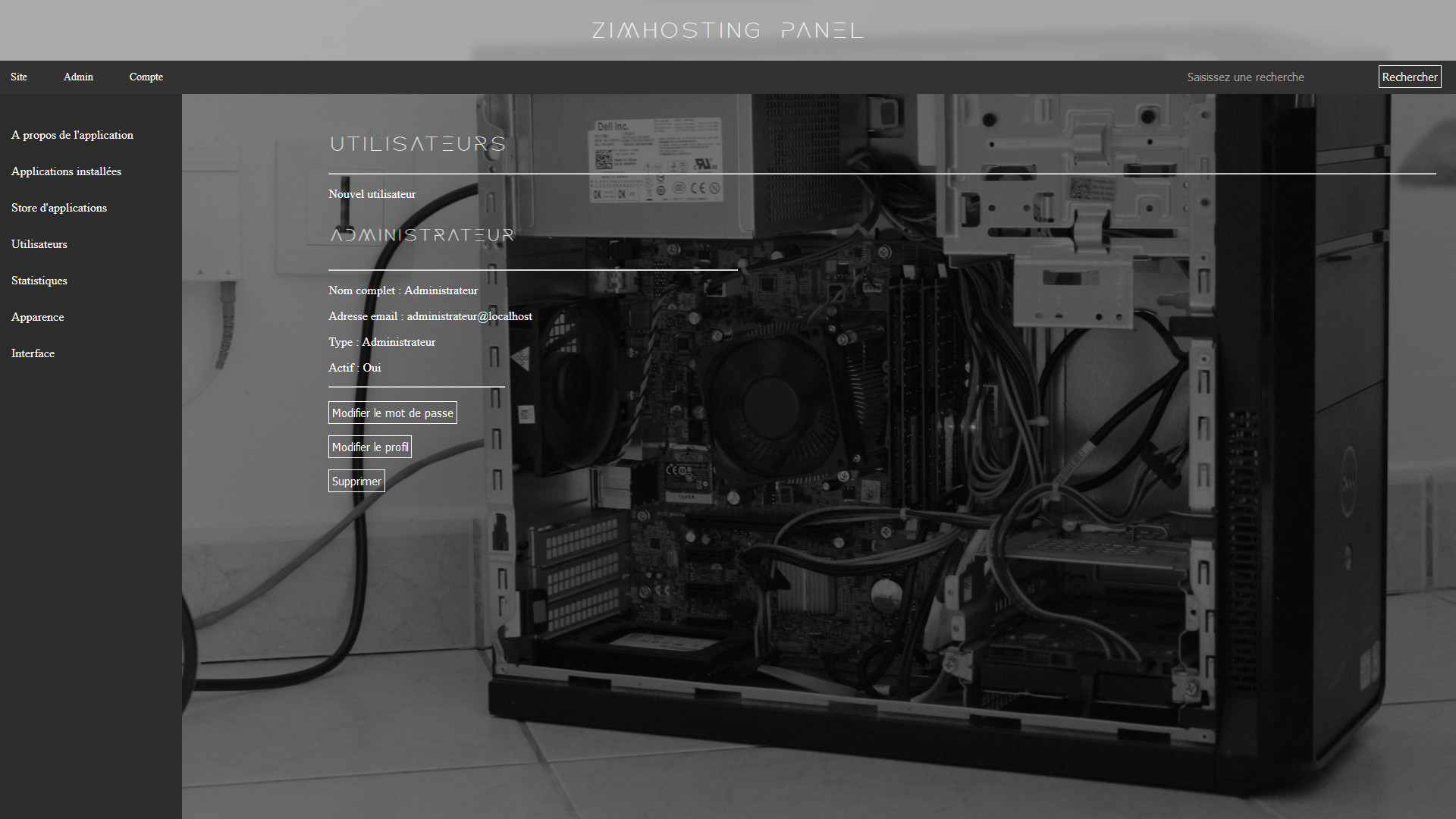The image size is (1456, 819).
Task: Click the ZimHosting Panel header title
Action: [x=727, y=30]
